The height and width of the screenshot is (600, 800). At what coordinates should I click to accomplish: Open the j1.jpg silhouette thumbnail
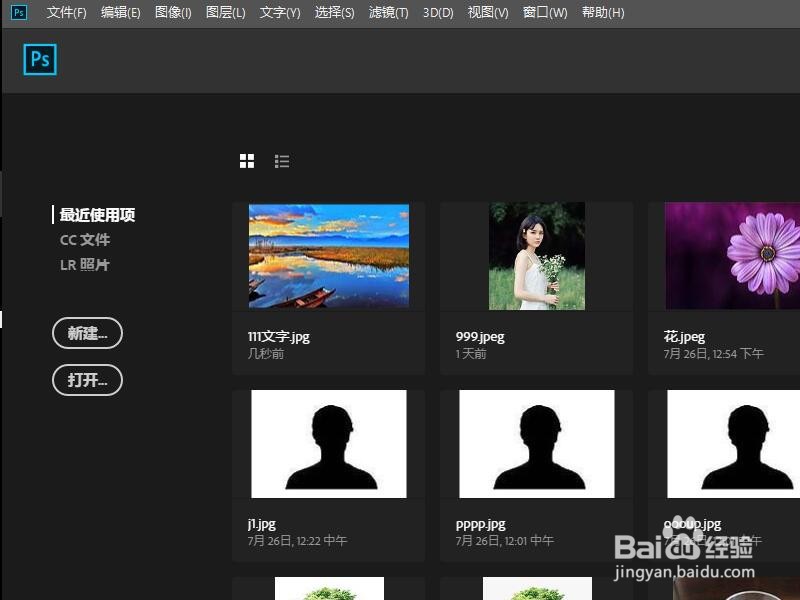point(329,444)
